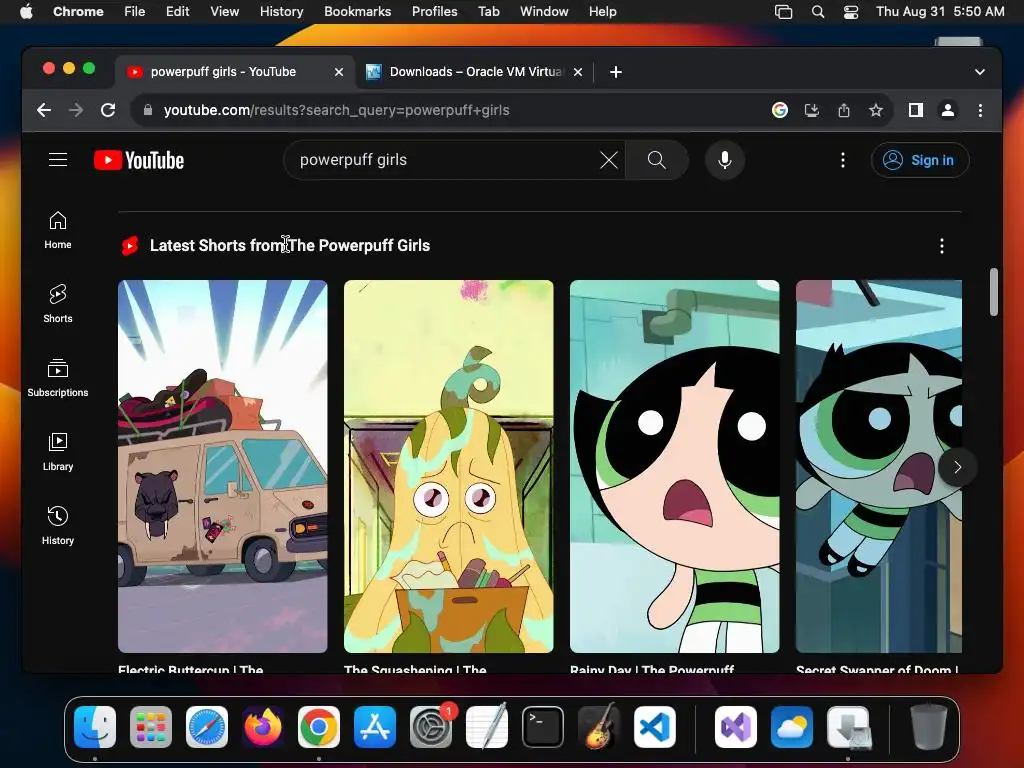Show next Shorts with right arrow
The image size is (1024, 768).
[x=957, y=467]
